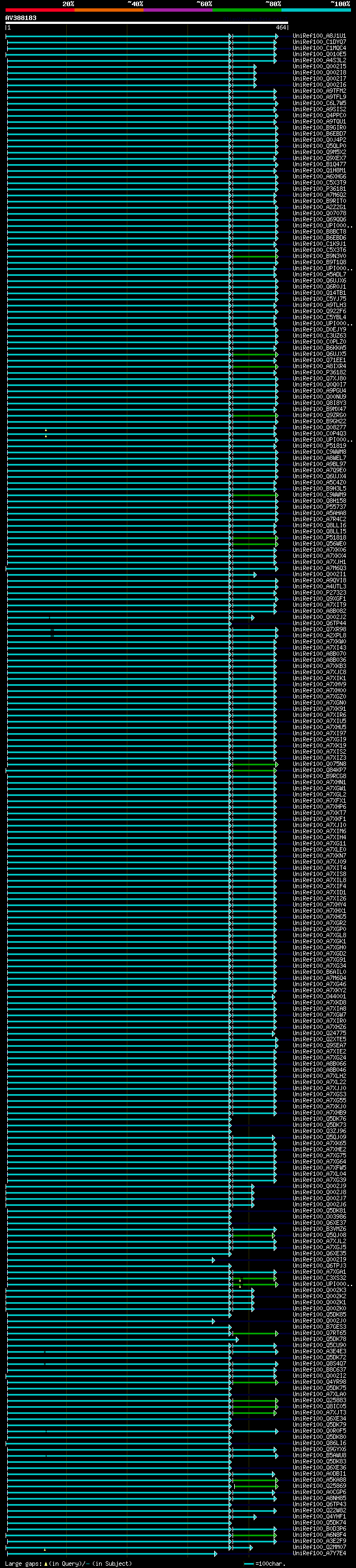Open hit UniRef100_A9TFM2
Screen dimensions: 356x1568
[x=319, y=91]
